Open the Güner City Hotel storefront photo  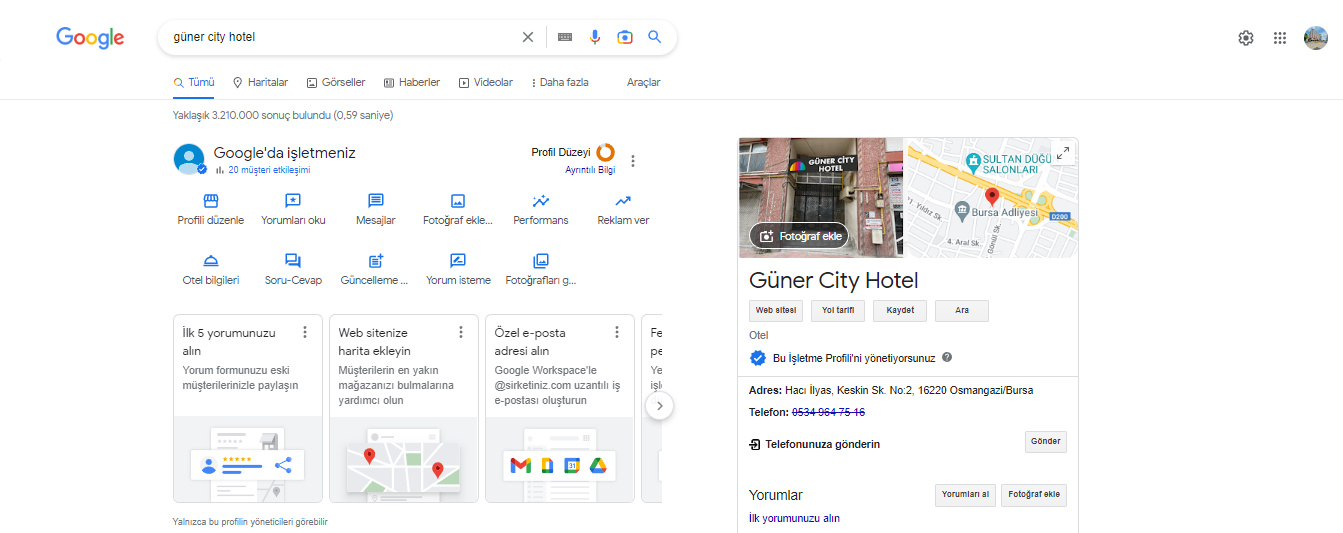[821, 197]
